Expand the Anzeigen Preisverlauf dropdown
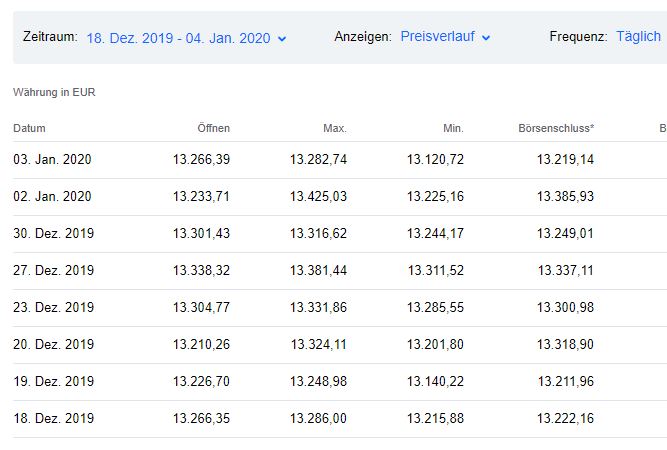This screenshot has height=450, width=667. (445, 37)
